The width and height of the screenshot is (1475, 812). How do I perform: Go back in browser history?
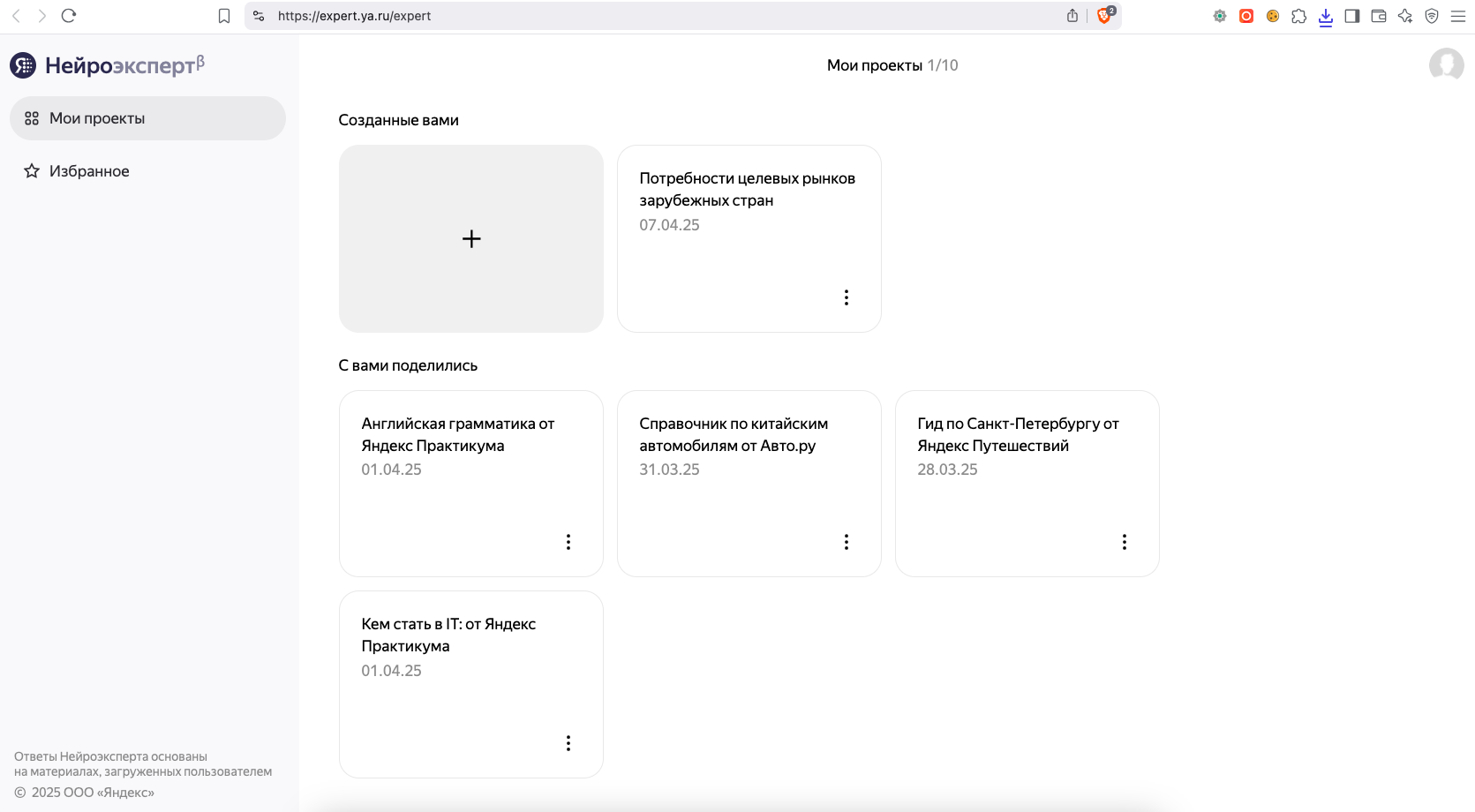pos(16,16)
